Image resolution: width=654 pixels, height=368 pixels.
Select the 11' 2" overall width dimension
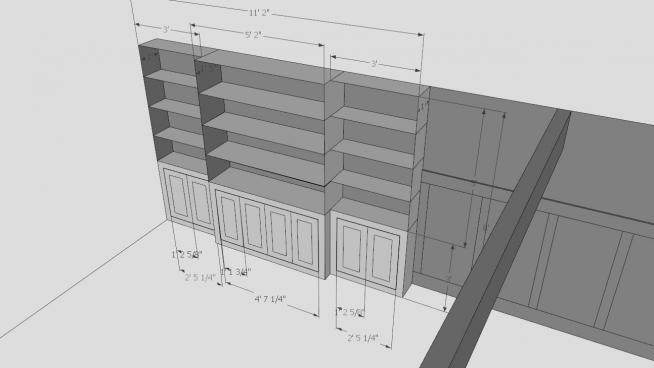coord(259,13)
